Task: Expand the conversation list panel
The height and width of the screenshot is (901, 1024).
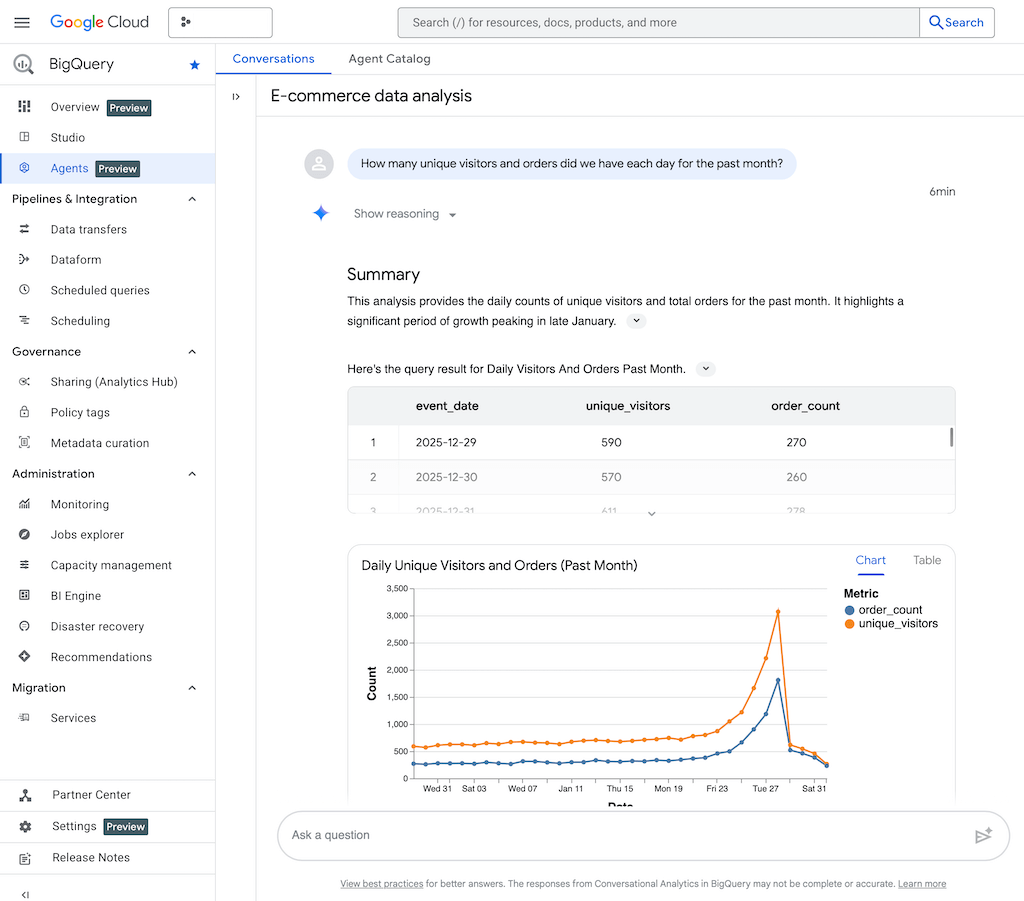Action: [x=236, y=97]
